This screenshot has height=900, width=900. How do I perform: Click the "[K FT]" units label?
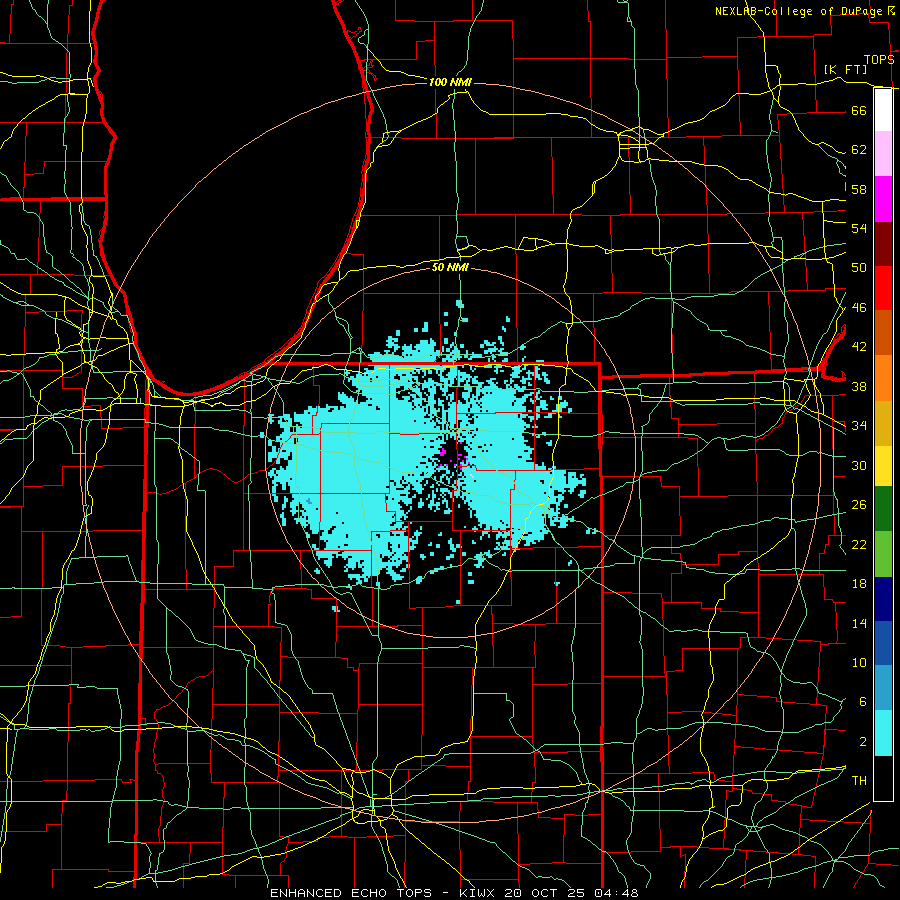(845, 70)
